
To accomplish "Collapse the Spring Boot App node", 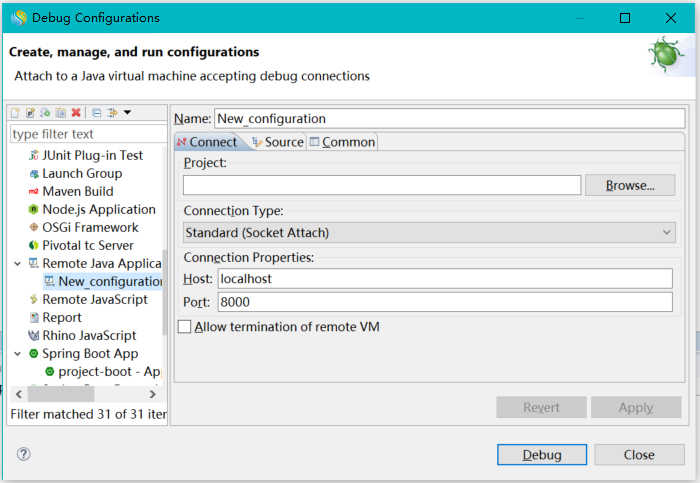I will point(17,354).
